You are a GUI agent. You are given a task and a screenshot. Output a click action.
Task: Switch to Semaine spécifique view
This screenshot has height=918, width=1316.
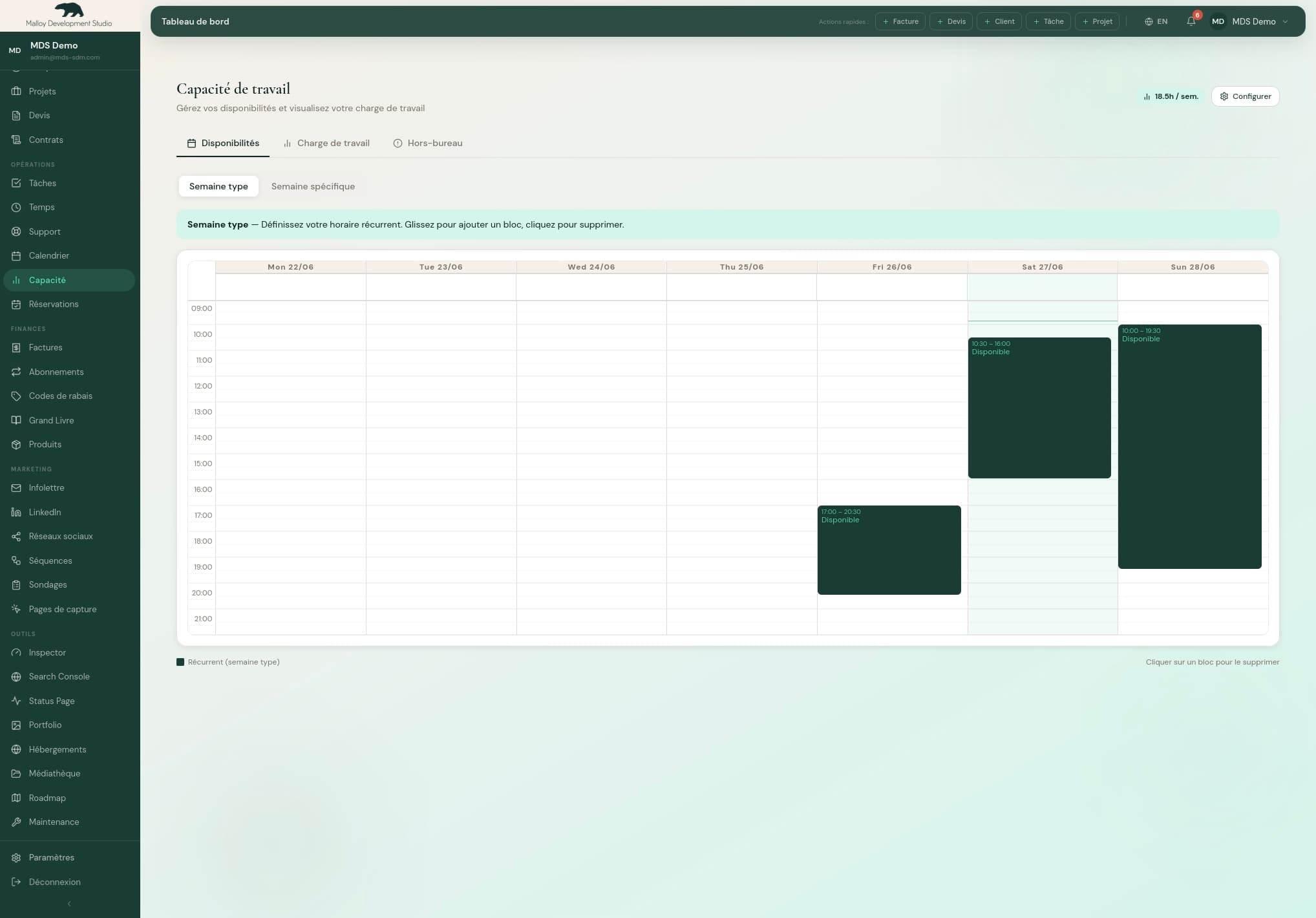313,186
